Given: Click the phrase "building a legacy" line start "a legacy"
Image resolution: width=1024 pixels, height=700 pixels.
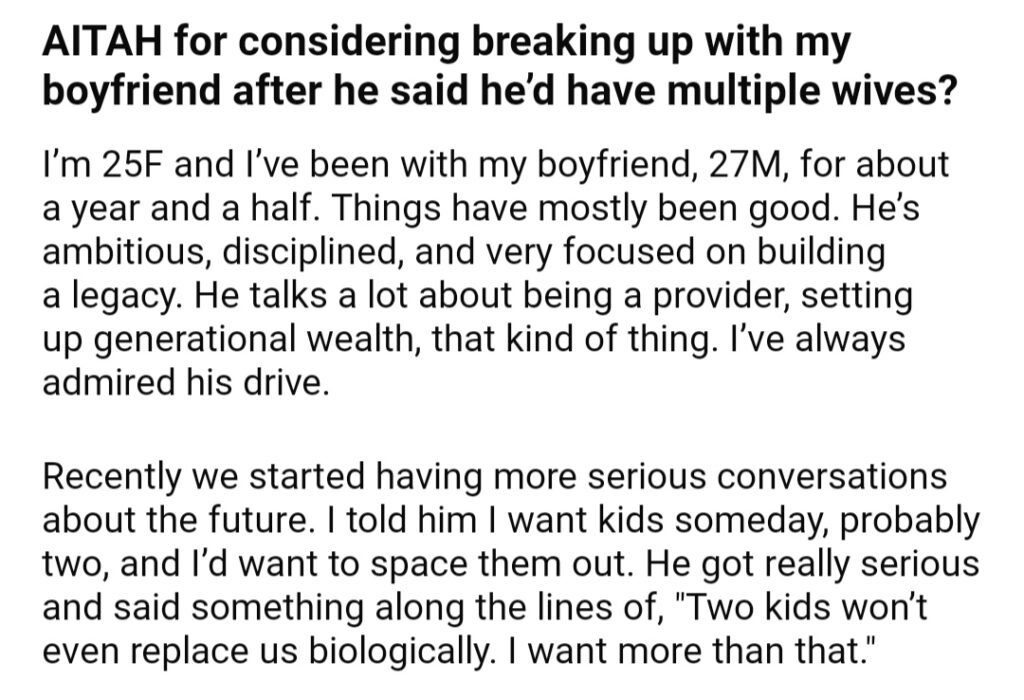Looking at the screenshot, I should pos(110,296).
